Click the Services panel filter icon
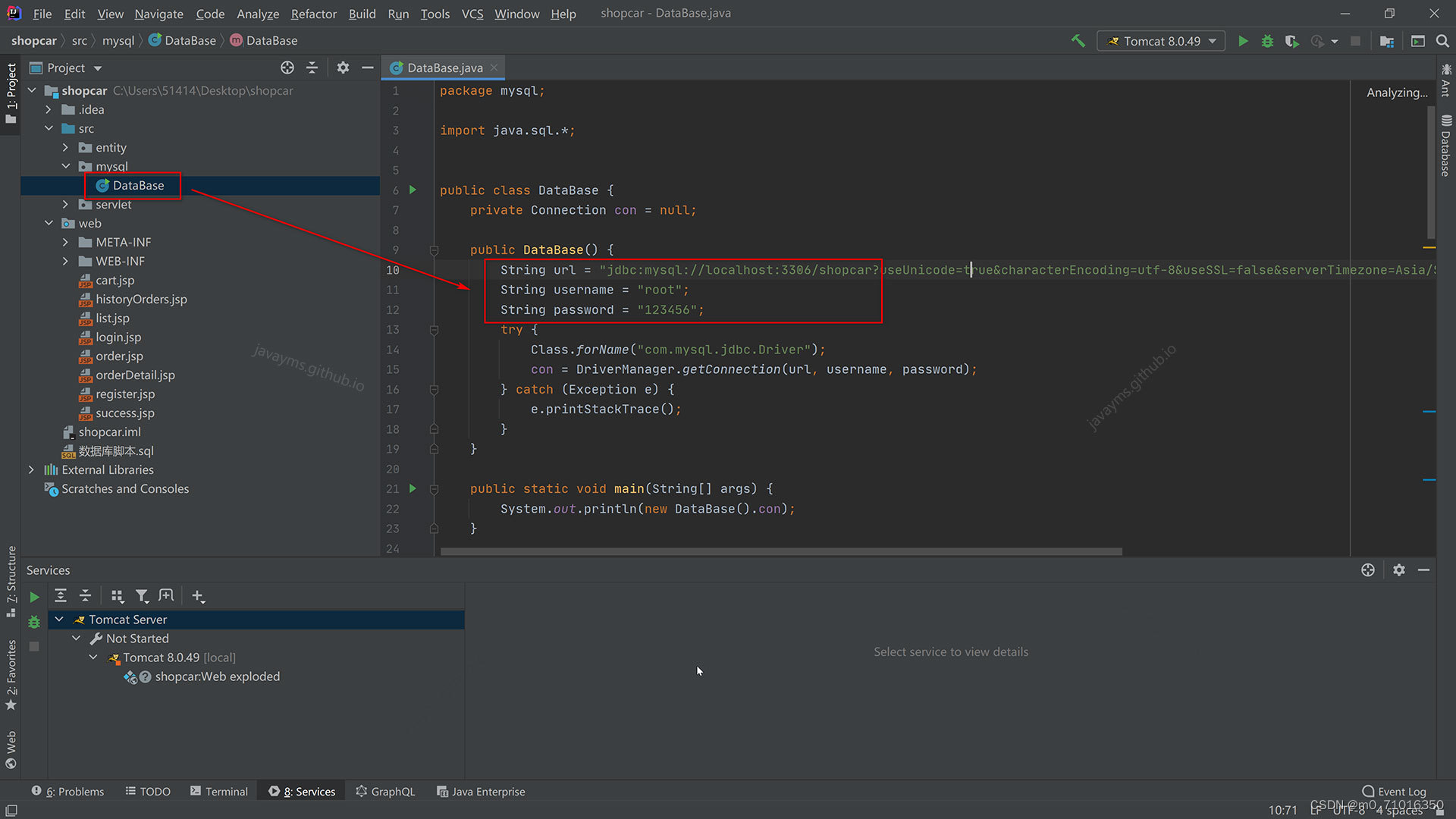Viewport: 1456px width, 819px height. 143,596
